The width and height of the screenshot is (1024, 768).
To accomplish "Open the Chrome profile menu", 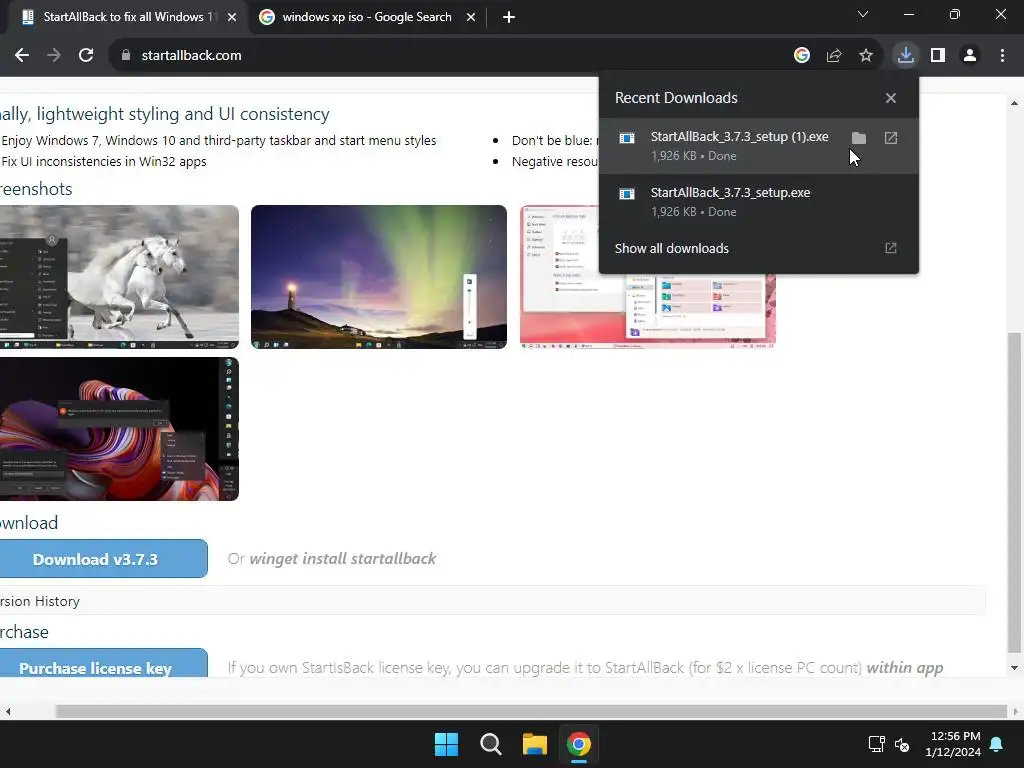I will 970,56.
